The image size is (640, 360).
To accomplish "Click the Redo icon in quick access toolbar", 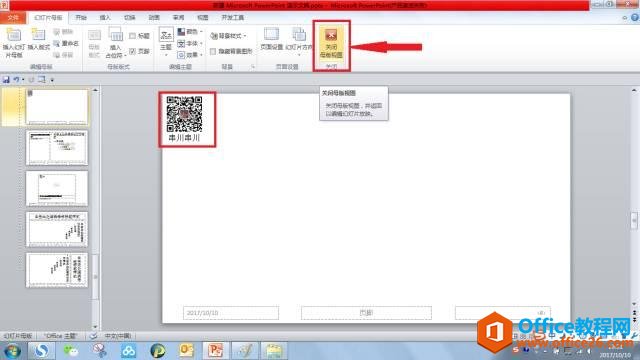I will [31, 80].
